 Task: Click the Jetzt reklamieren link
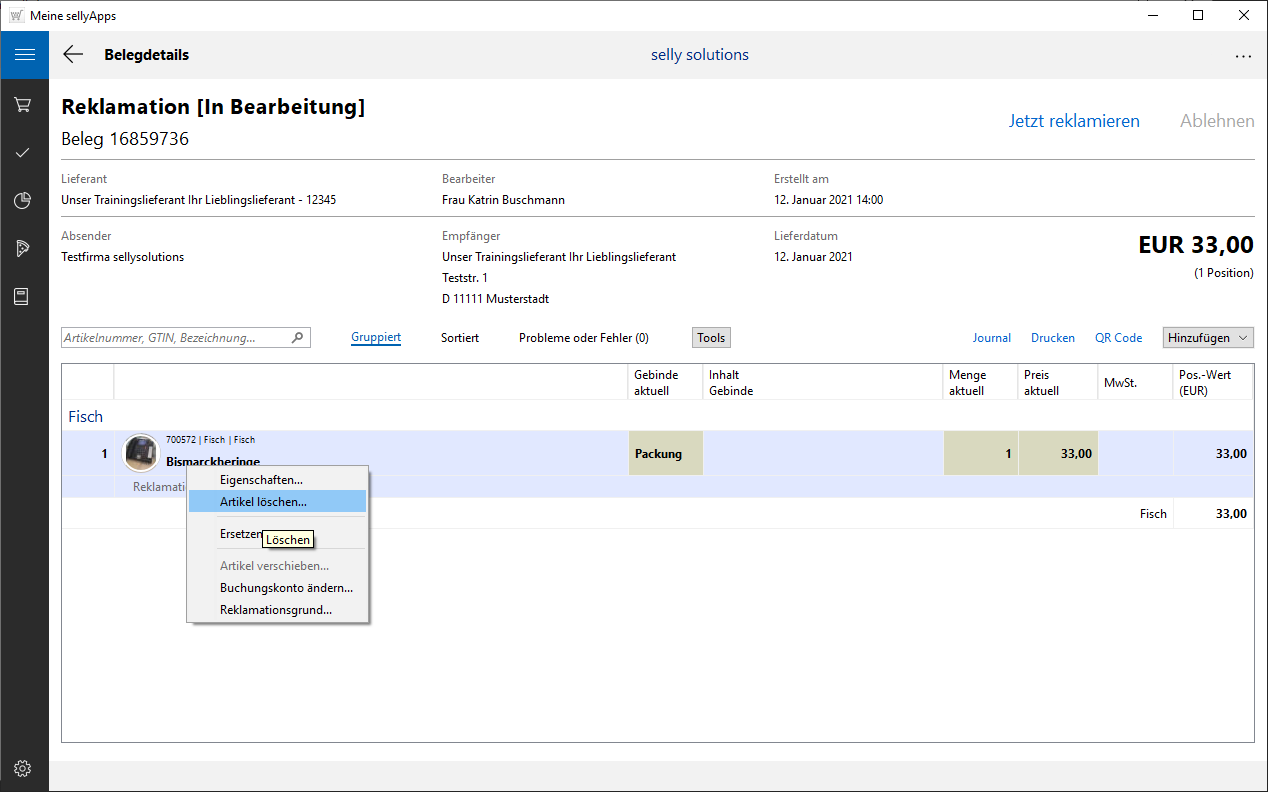tap(1073, 121)
